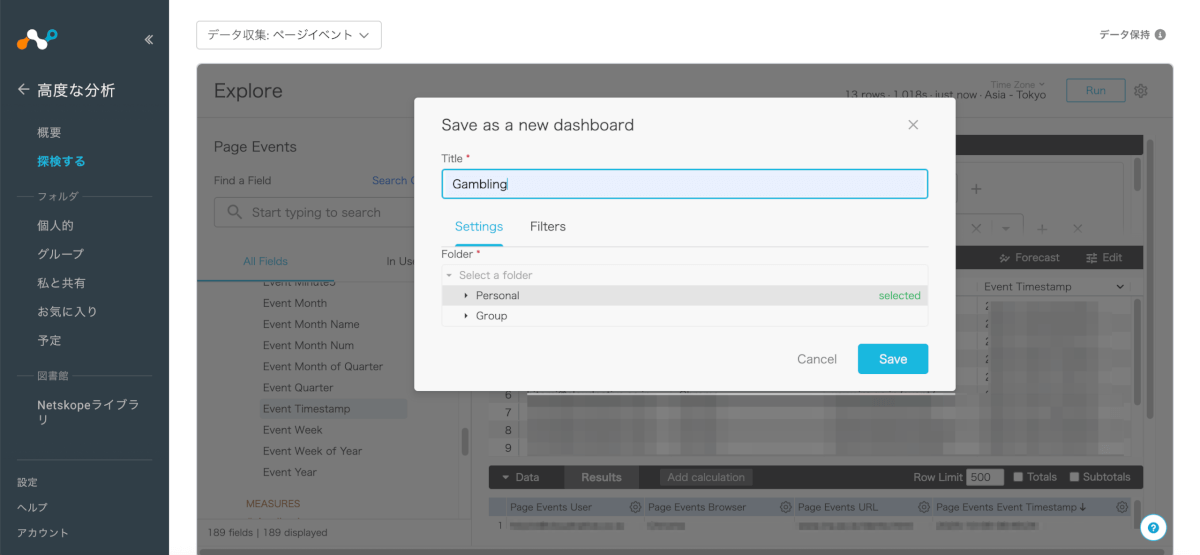
Task: Enable the Subtotals checkbox
Action: point(1074,477)
